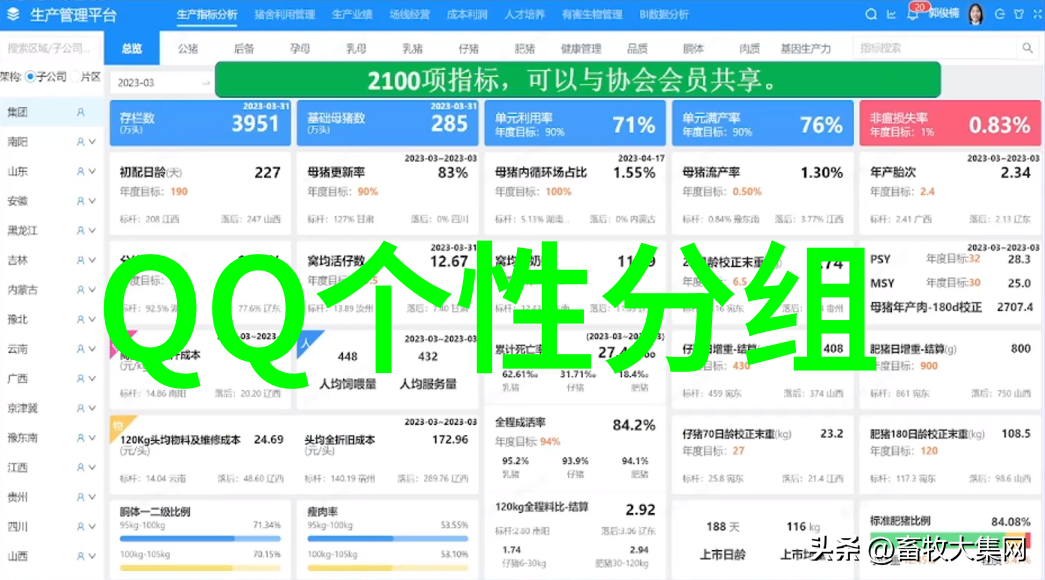Viewport: 1045px width, 580px height.
Task: Expand the 安徽 row chevron
Action: click(x=93, y=201)
